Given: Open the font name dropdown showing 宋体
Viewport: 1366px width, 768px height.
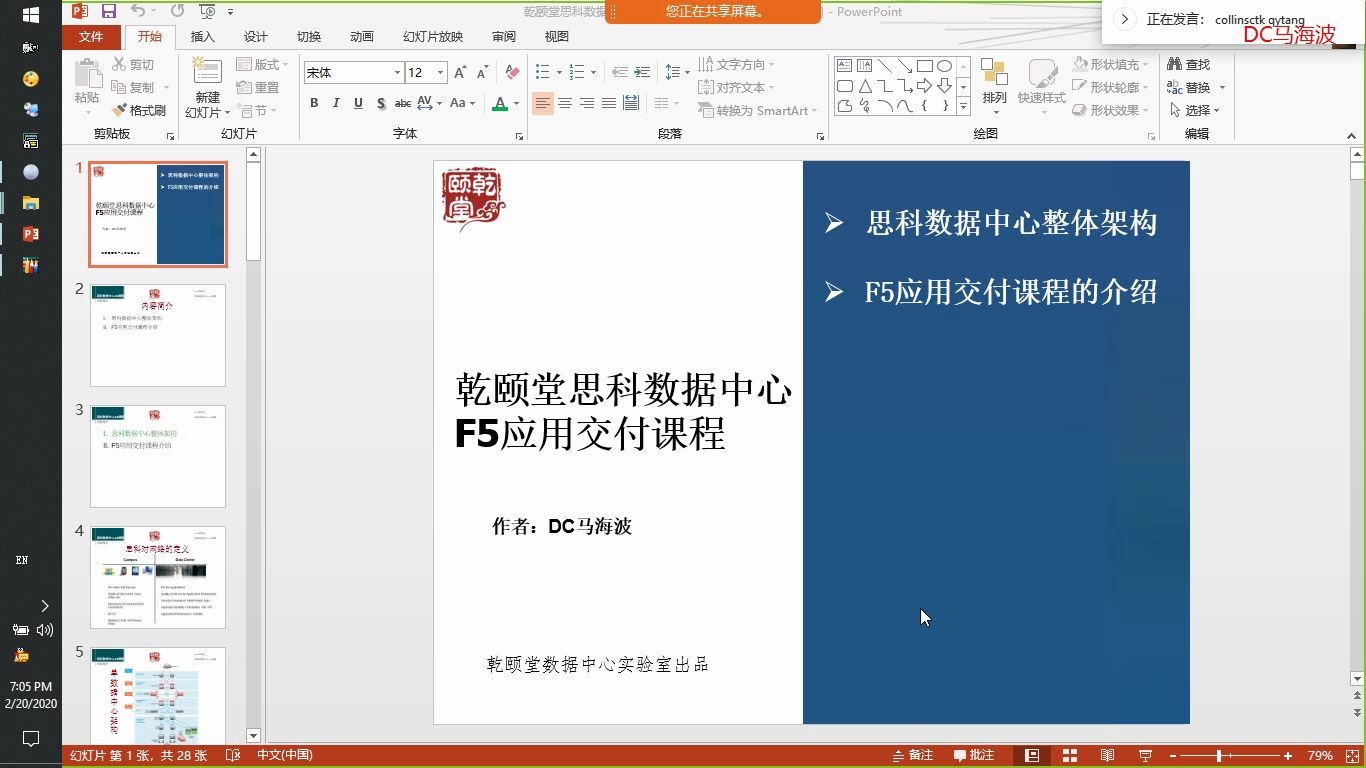Looking at the screenshot, I should pos(397,73).
